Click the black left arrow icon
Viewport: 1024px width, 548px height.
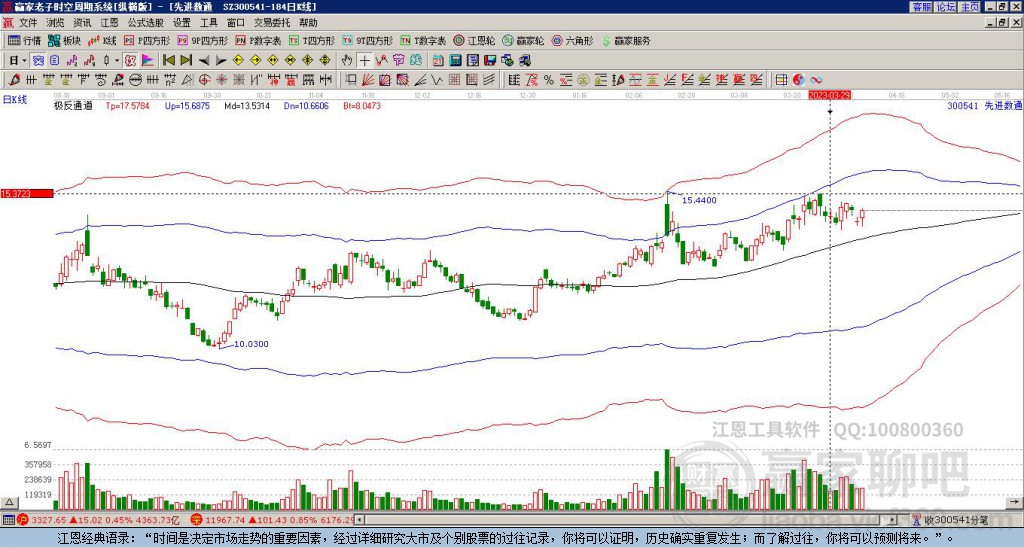(x=204, y=61)
